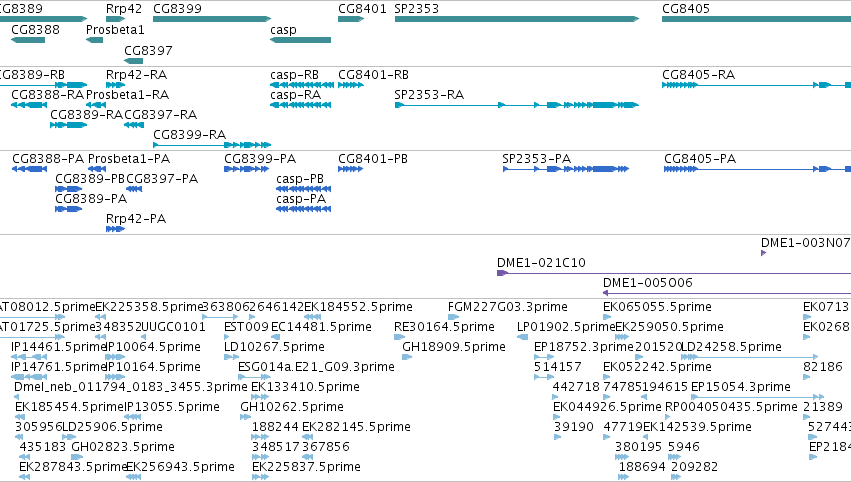Click the EK282145.5prime label
The height and width of the screenshot is (482, 851).
click(x=357, y=427)
